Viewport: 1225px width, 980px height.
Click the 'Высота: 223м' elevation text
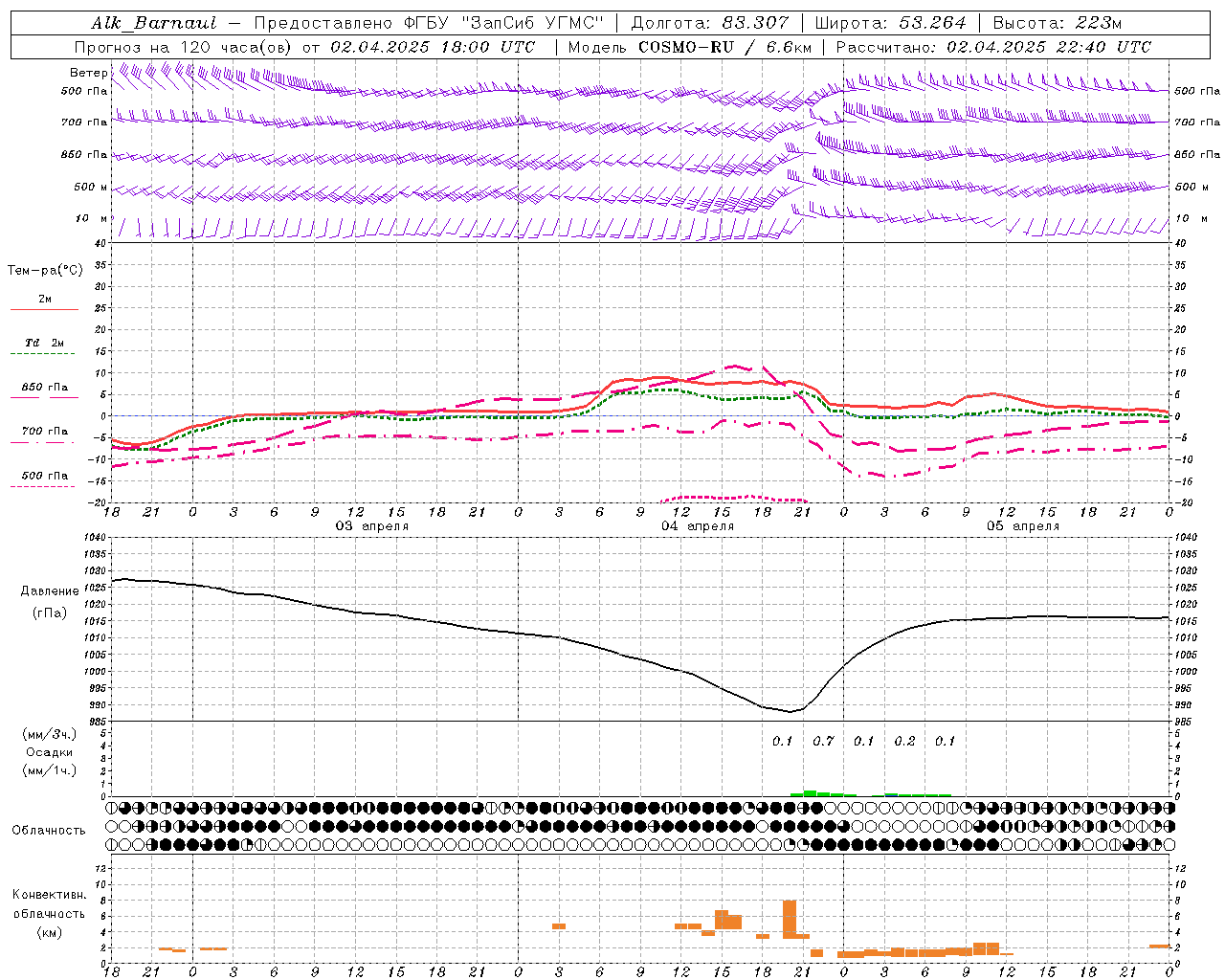coord(1058,23)
